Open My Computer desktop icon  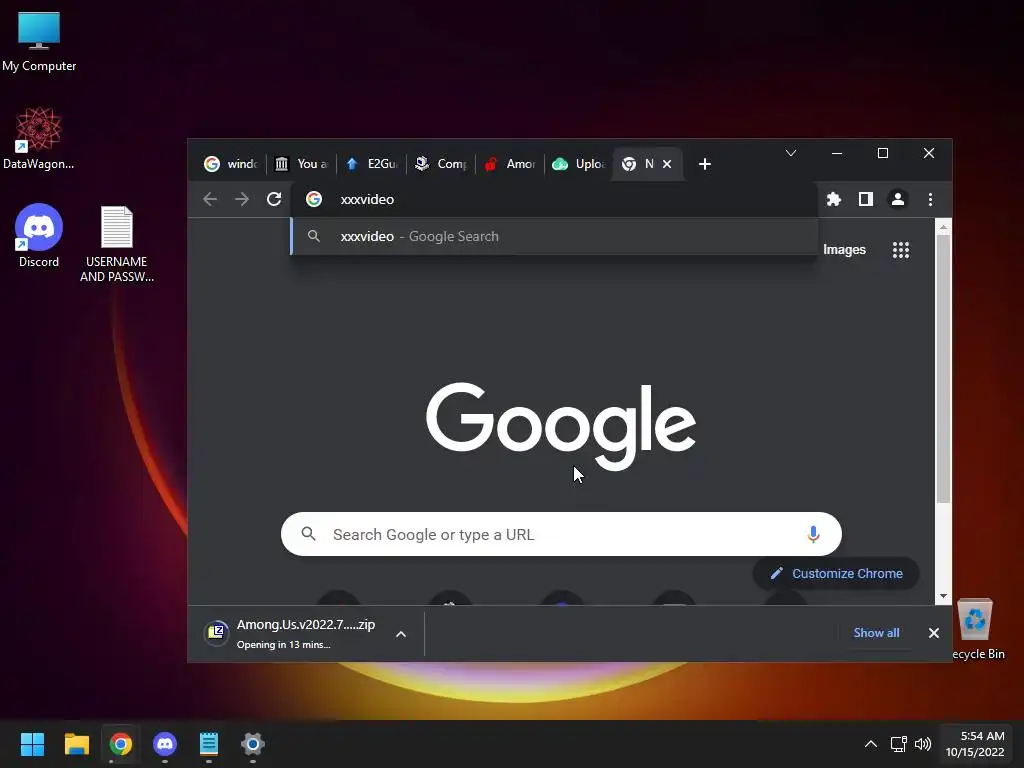coord(39,41)
